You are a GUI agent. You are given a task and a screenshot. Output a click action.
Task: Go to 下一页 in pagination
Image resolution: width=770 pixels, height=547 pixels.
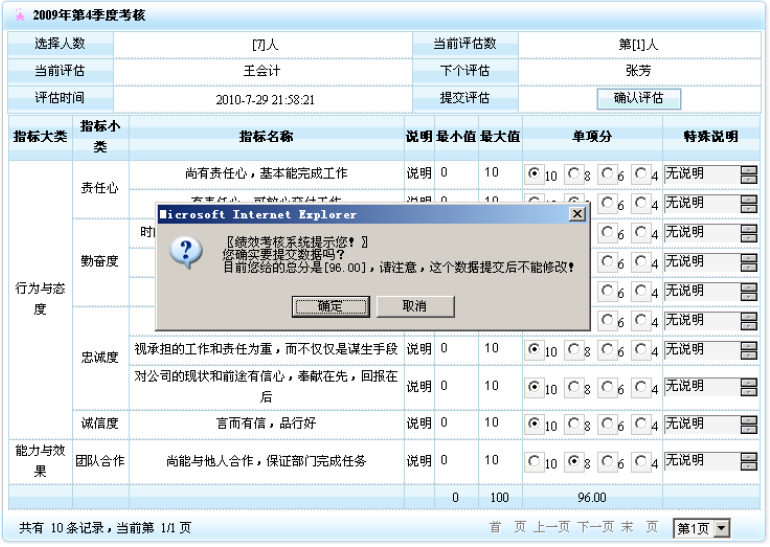[x=596, y=527]
